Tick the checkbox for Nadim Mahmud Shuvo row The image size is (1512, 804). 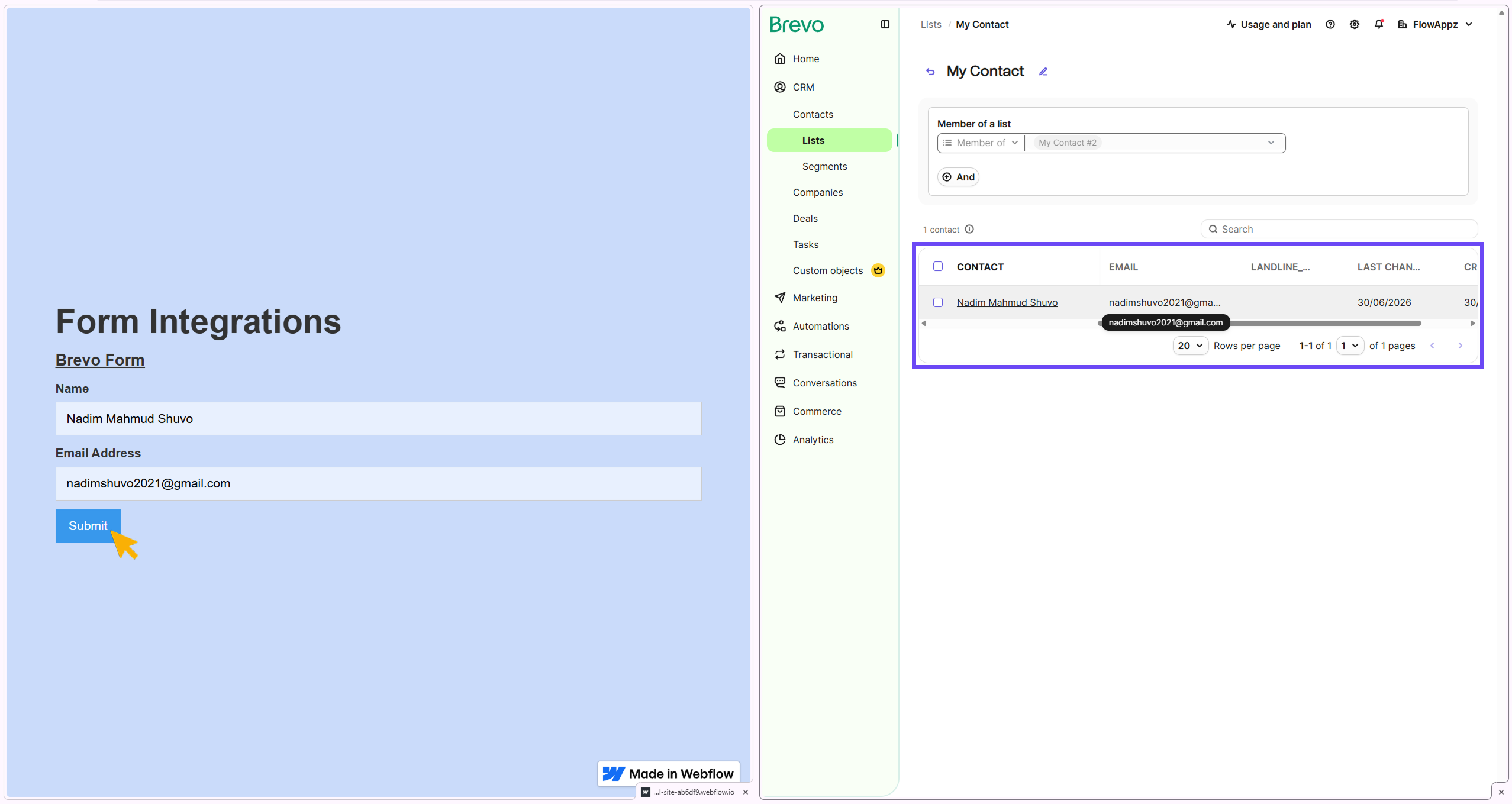coord(938,302)
